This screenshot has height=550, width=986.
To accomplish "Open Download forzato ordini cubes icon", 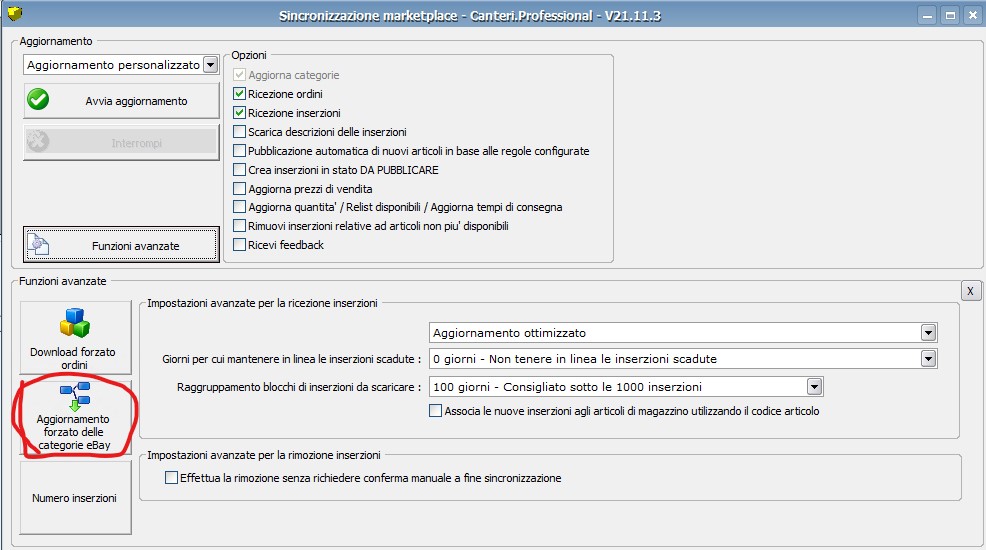I will coord(75,323).
